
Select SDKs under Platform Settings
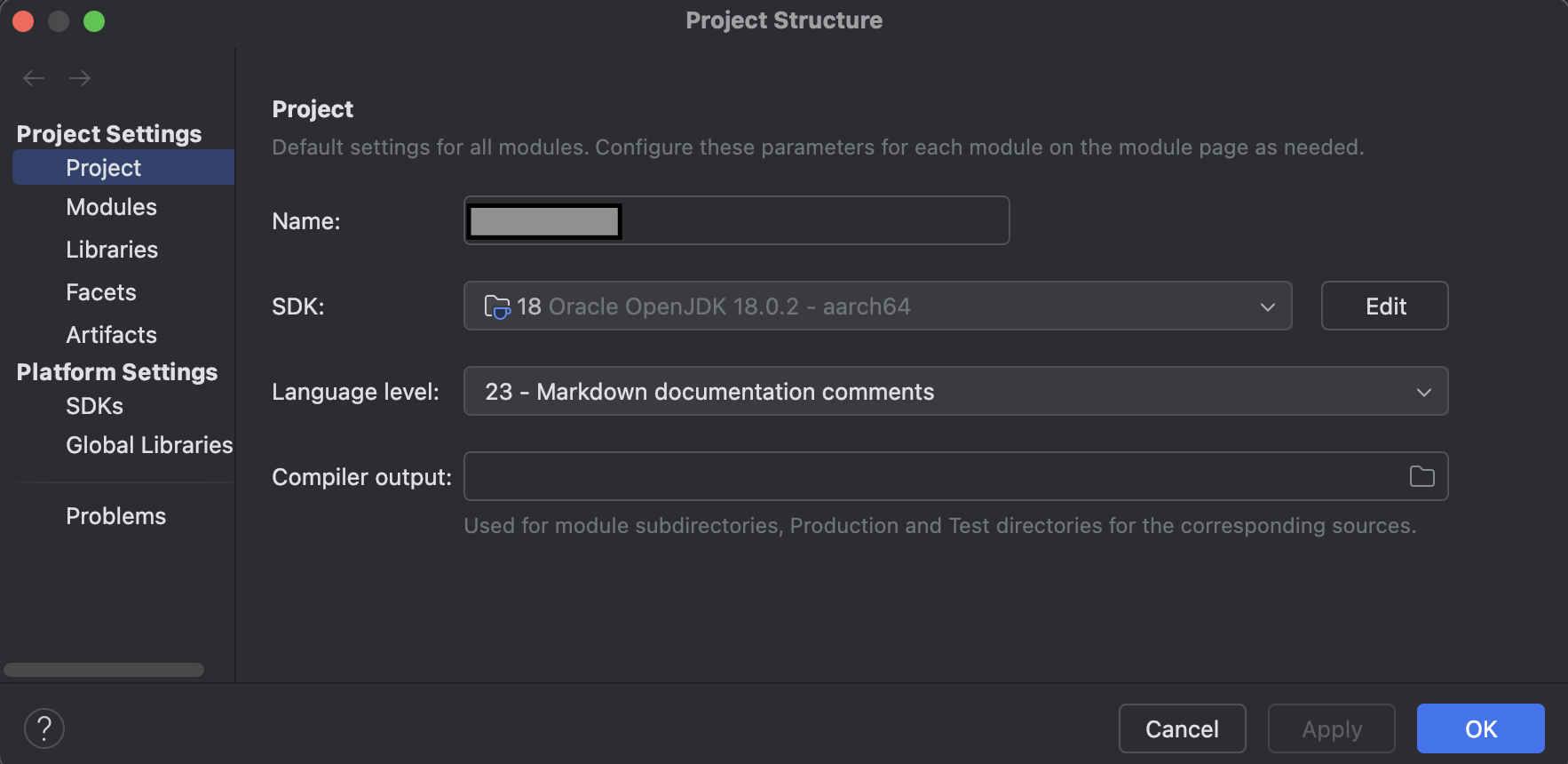click(94, 406)
